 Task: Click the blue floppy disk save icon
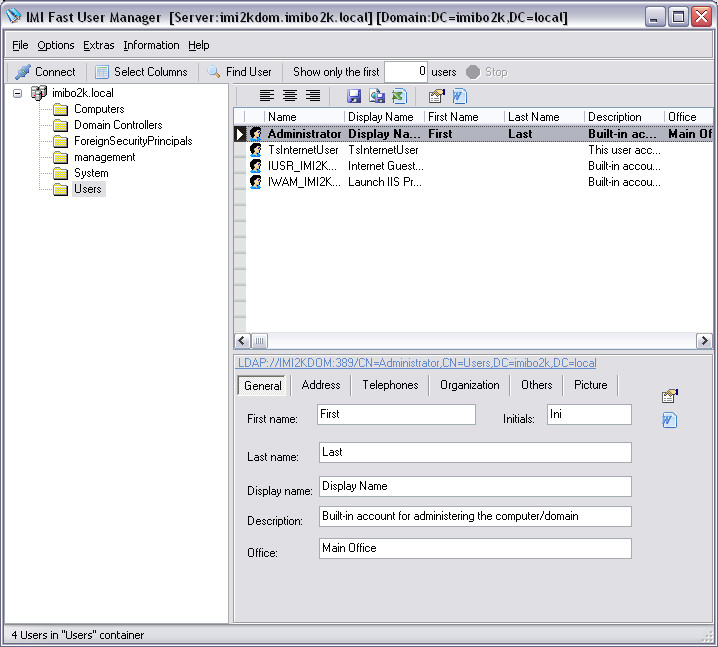click(354, 96)
